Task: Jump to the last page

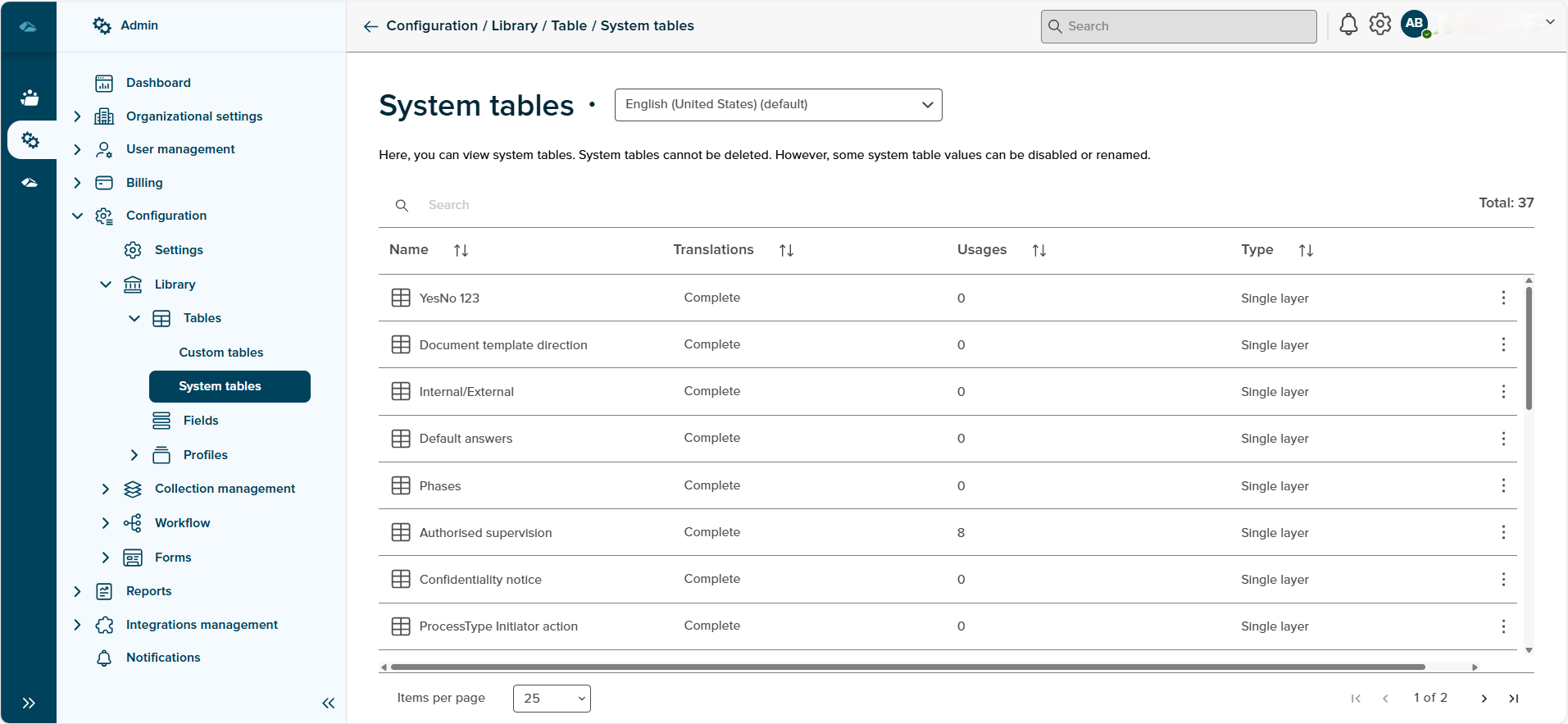Action: pos(1514,699)
